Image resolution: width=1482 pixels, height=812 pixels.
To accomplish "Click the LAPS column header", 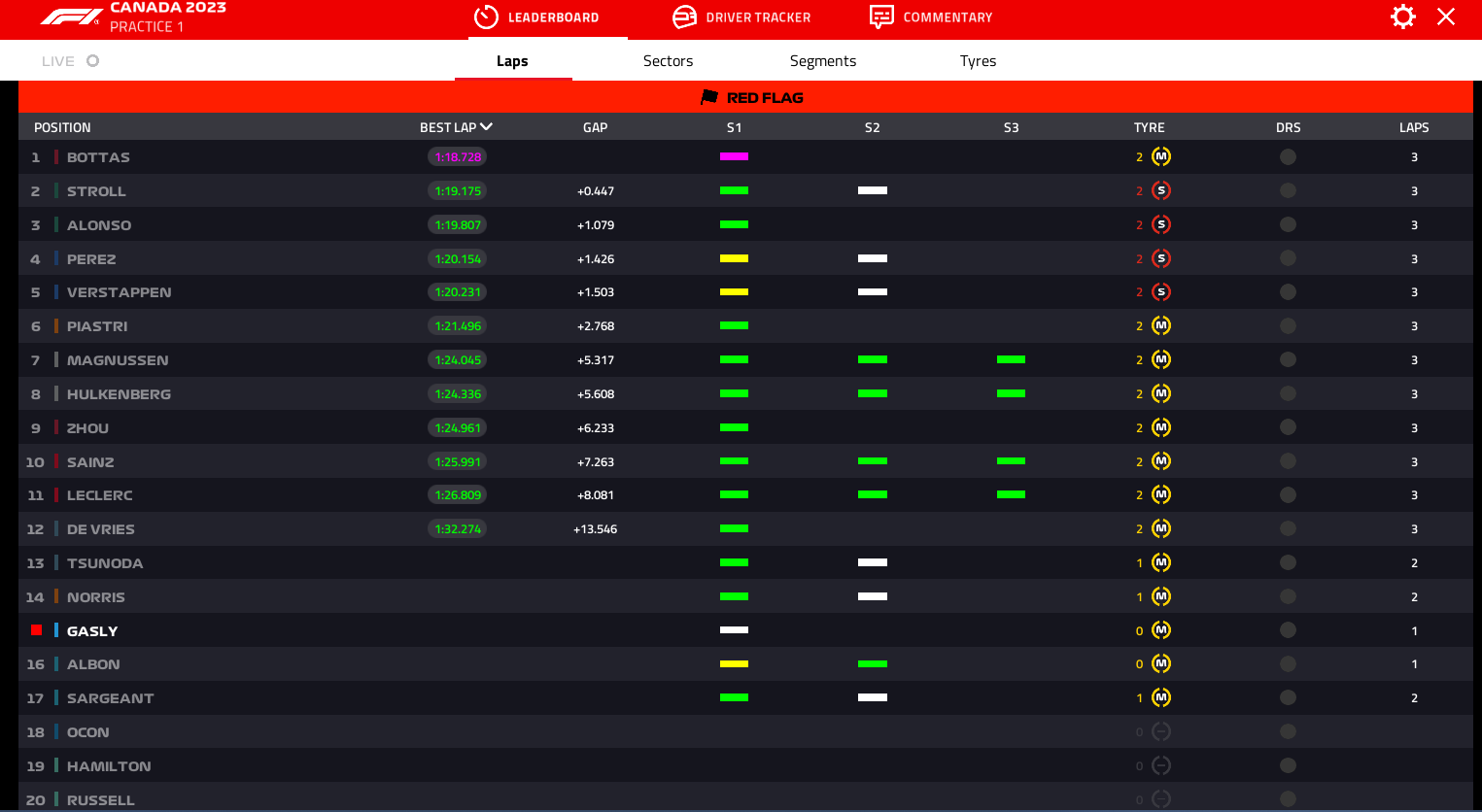I will pos(1414,127).
